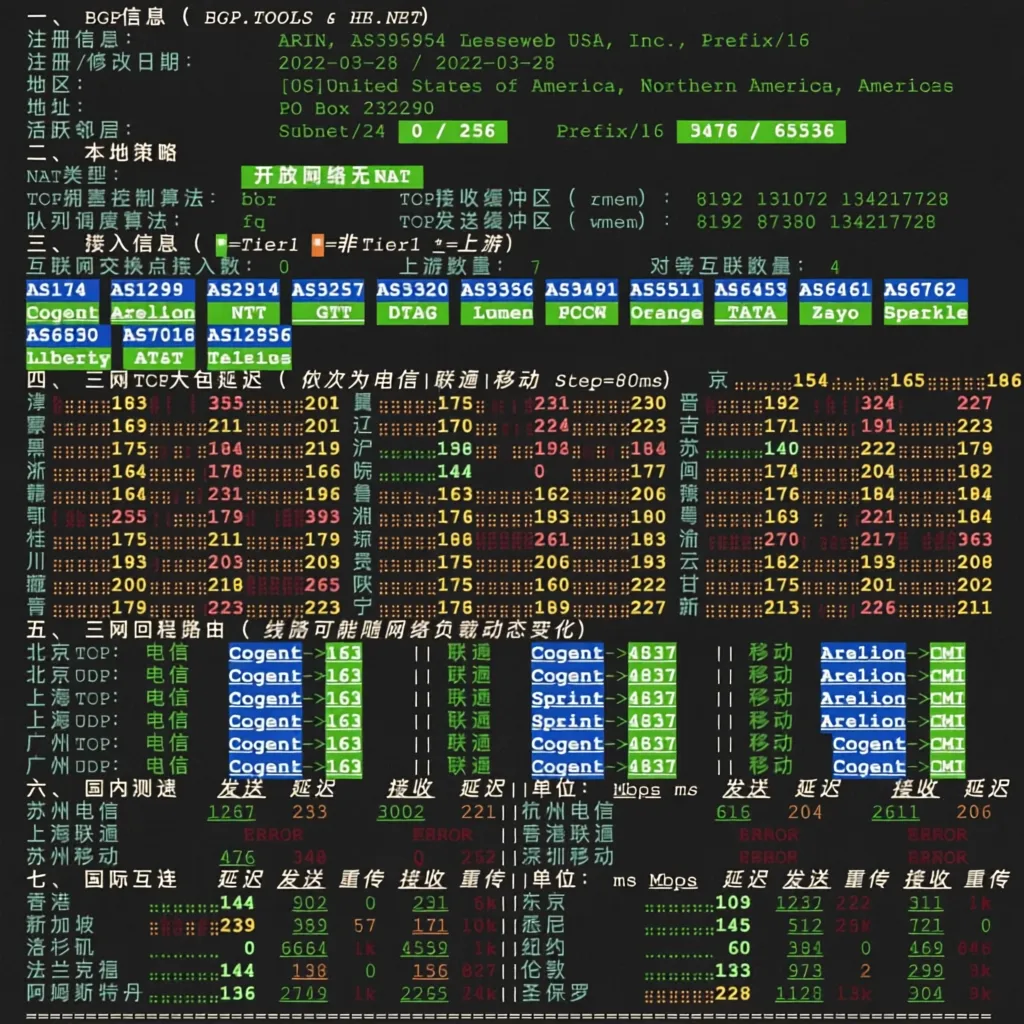Click the 伦敦 send speed 973
The width and height of the screenshot is (1024, 1024).
[805, 970]
